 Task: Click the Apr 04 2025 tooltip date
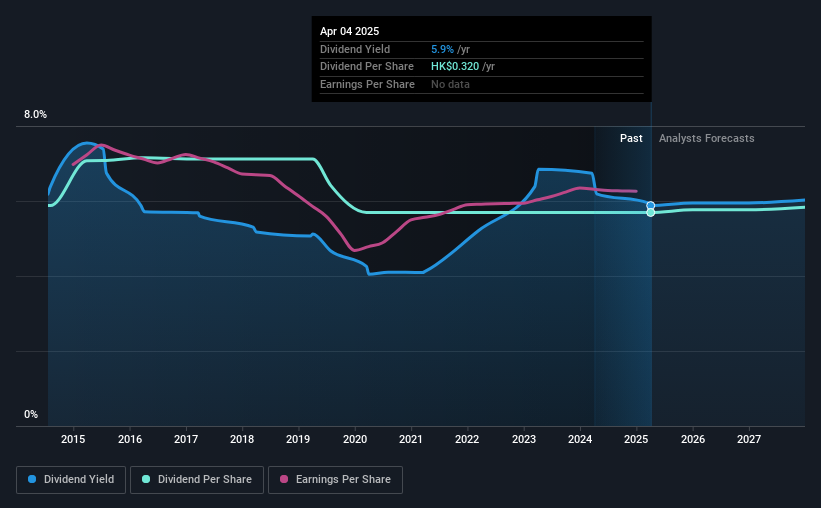[349, 31]
